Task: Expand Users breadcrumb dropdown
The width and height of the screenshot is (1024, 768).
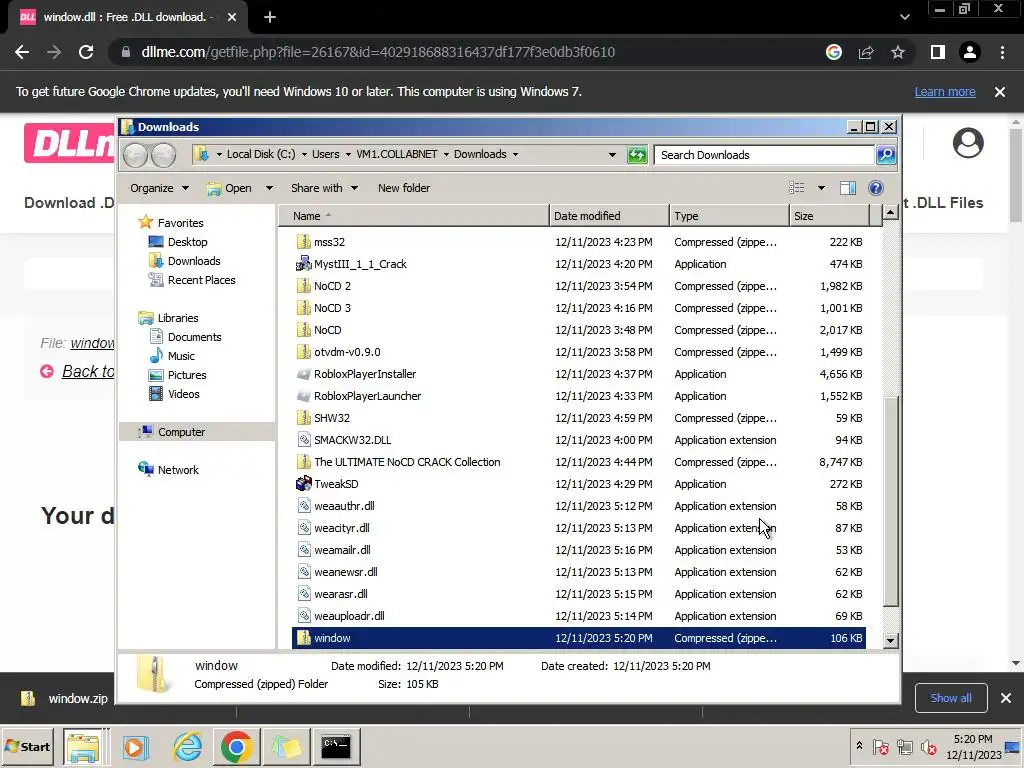Action: coord(348,155)
